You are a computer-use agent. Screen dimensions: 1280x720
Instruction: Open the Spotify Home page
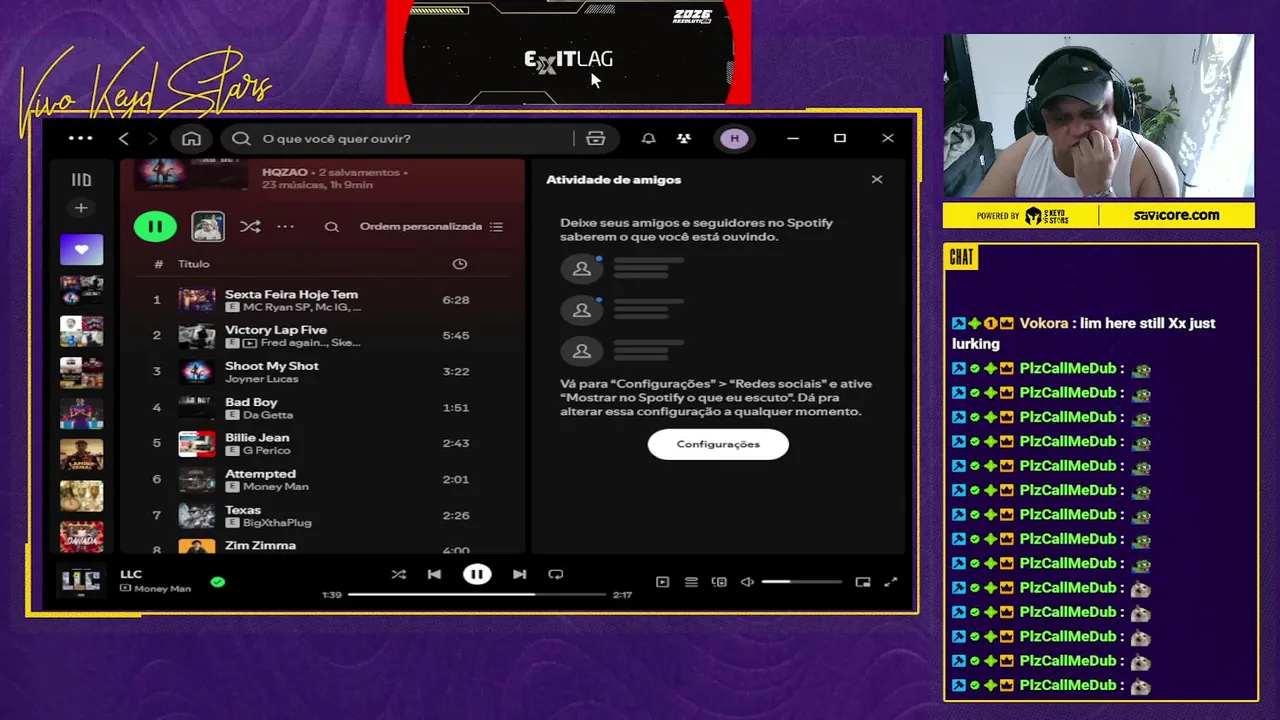[x=191, y=138]
